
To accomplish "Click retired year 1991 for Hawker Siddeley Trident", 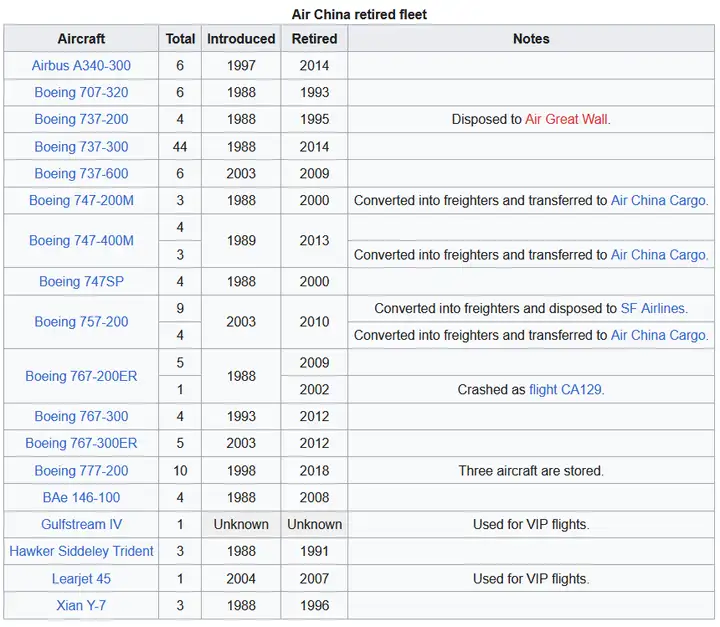I will pyautogui.click(x=315, y=551).
